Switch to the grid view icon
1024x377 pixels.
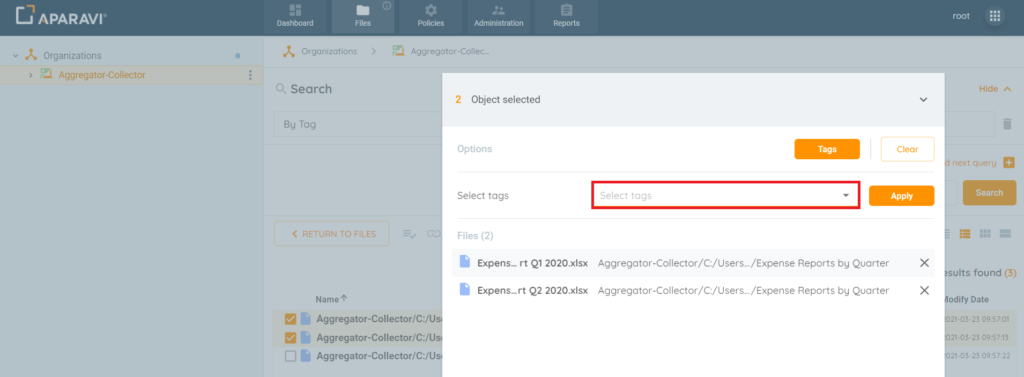point(985,234)
